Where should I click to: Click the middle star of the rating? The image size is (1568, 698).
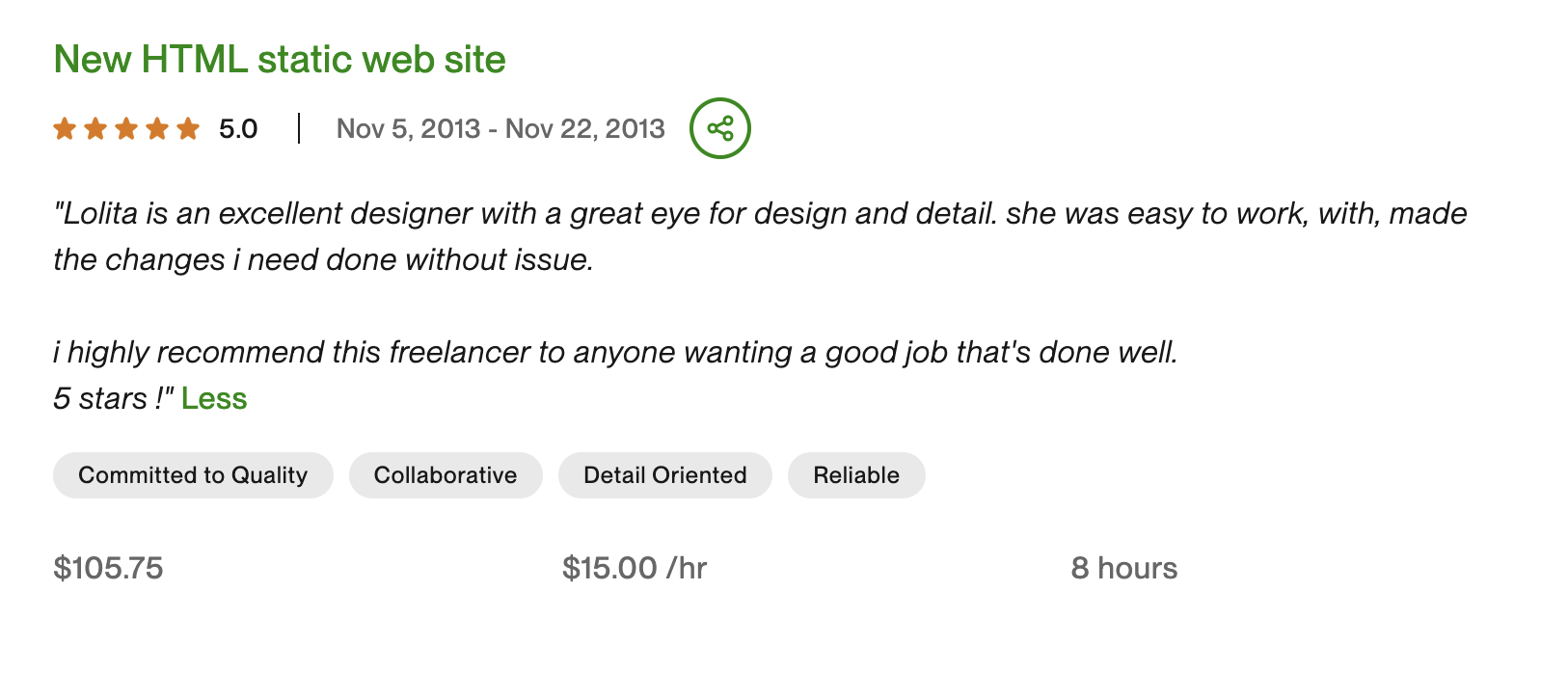point(126,127)
